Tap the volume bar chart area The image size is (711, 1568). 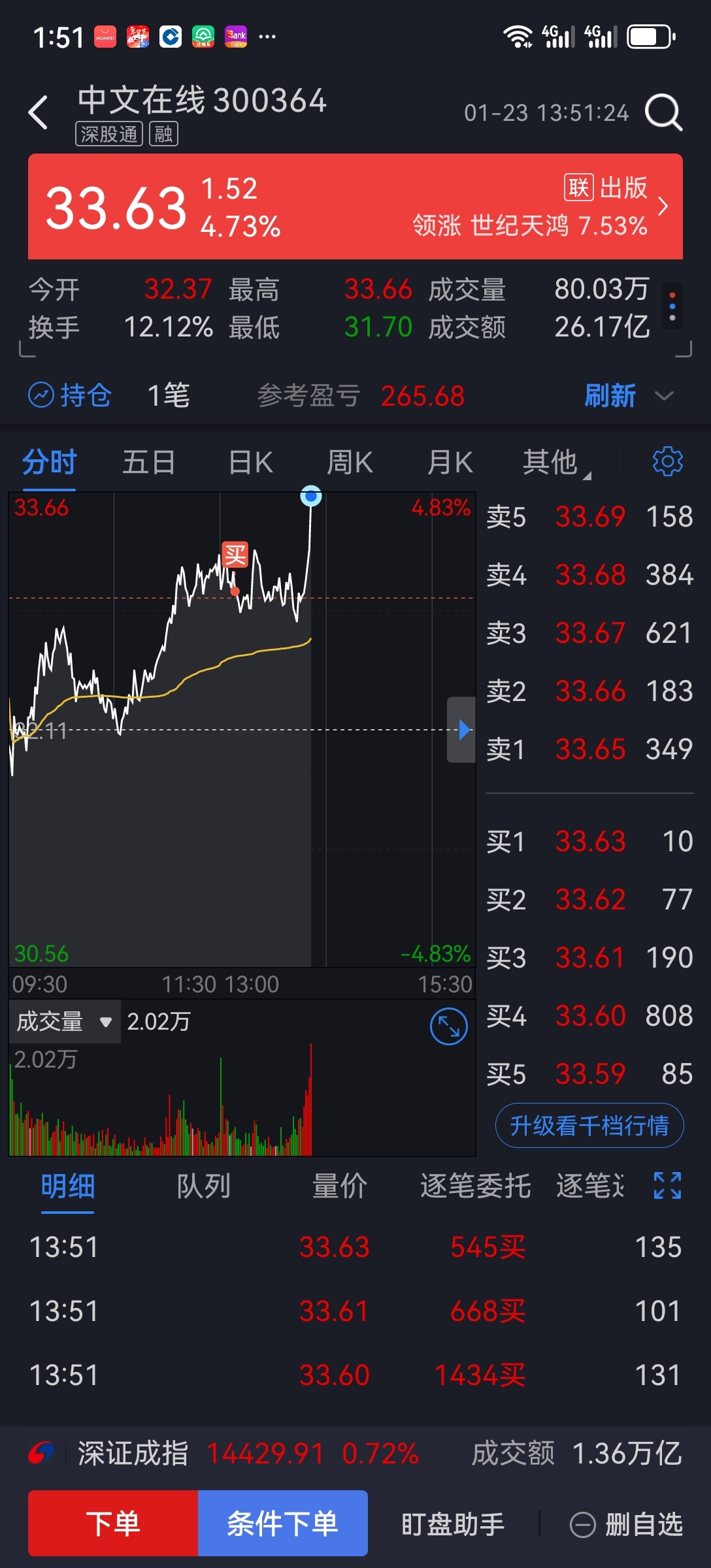(242, 1100)
